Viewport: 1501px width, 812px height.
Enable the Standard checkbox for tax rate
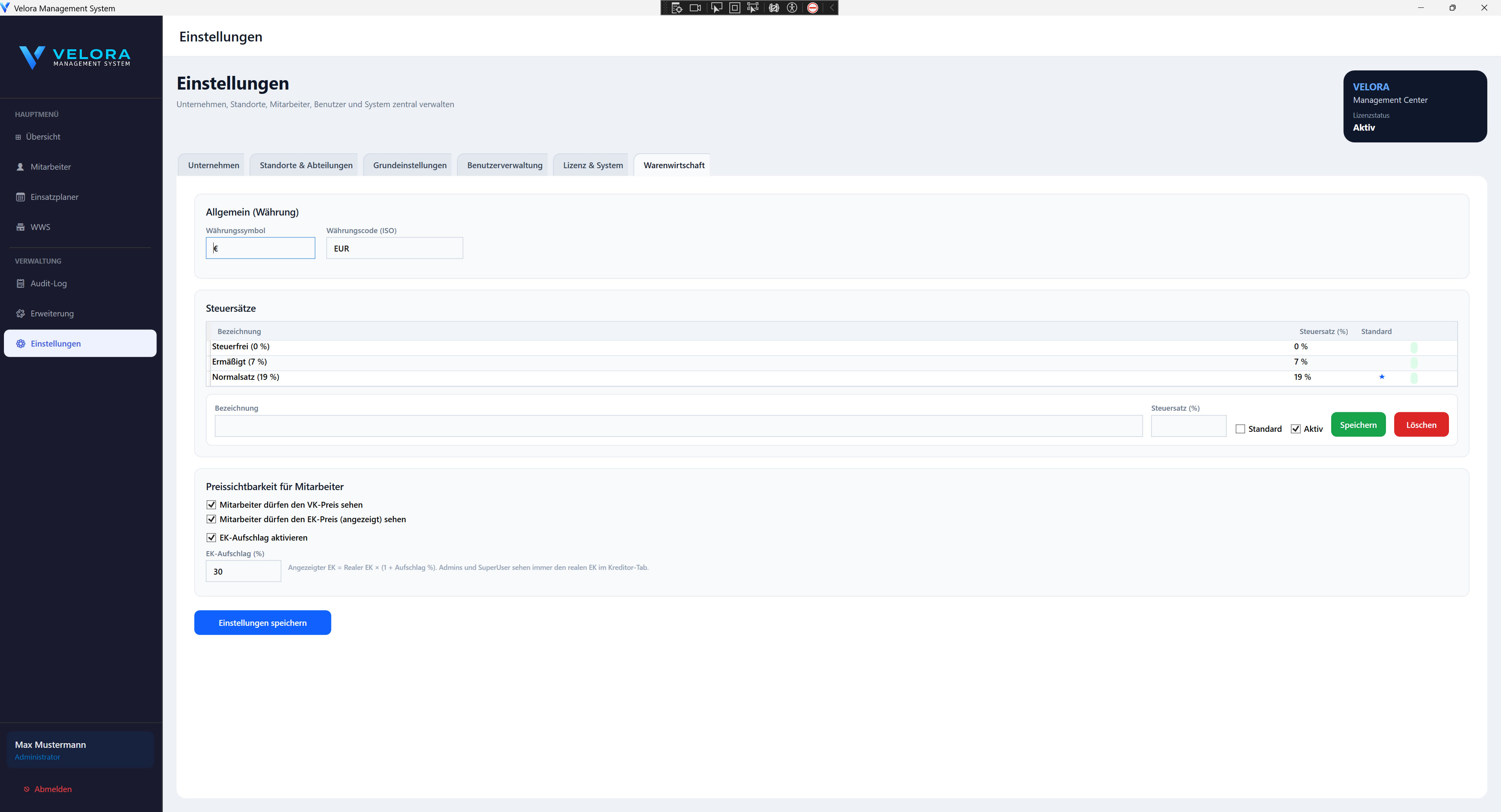coord(1240,429)
